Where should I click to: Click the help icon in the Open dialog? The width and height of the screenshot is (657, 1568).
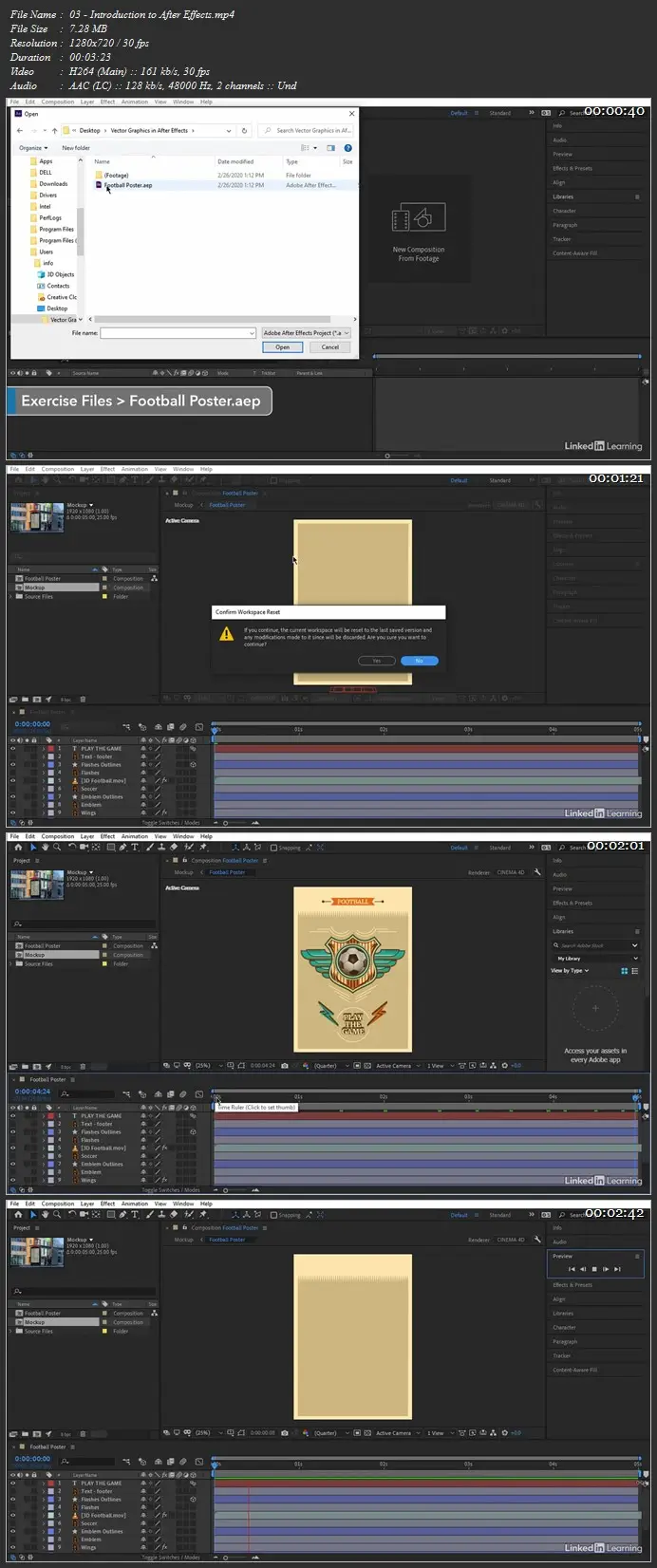348,148
